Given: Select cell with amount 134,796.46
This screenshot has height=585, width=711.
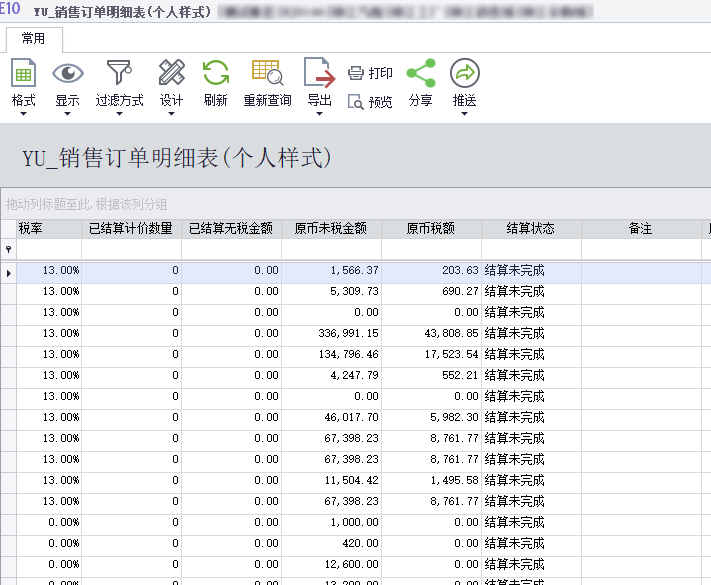Looking at the screenshot, I should pos(331,355).
